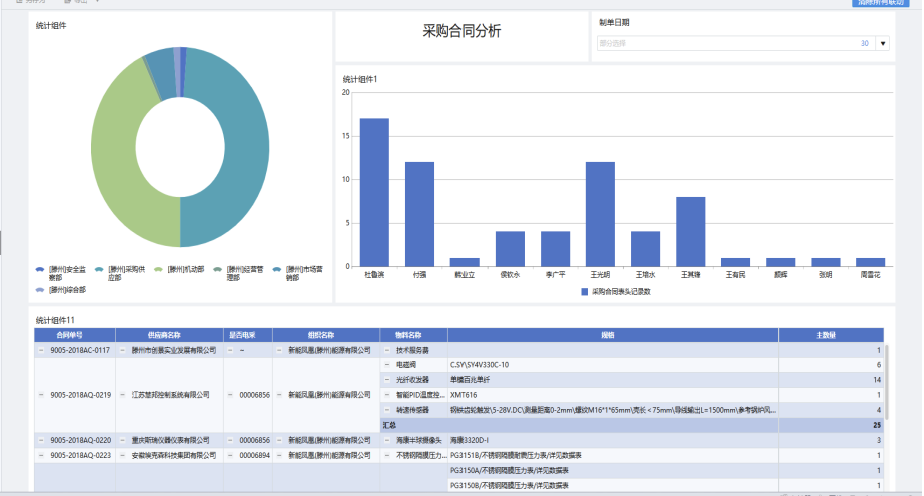
Task: Click the bar for 李广平
Action: 556,249
